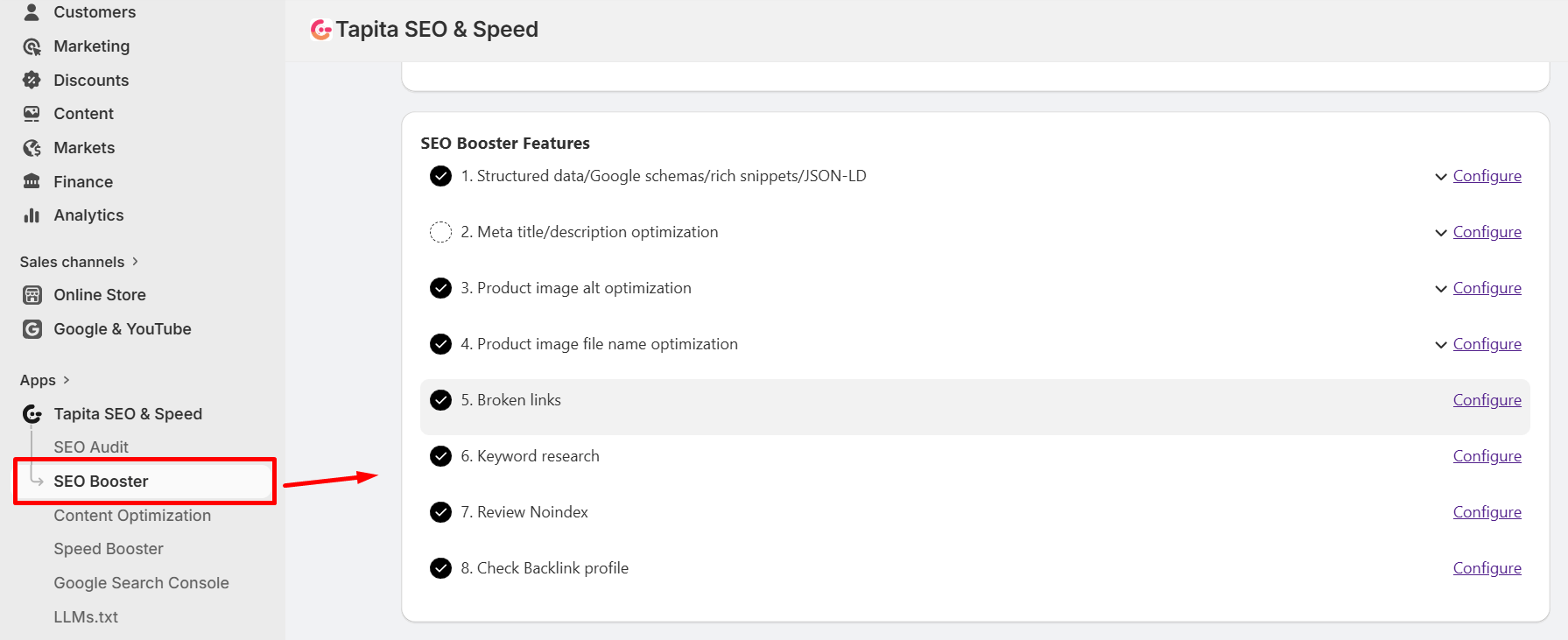
Task: Click the 'SEO Booster Features' heading
Action: click(x=505, y=143)
